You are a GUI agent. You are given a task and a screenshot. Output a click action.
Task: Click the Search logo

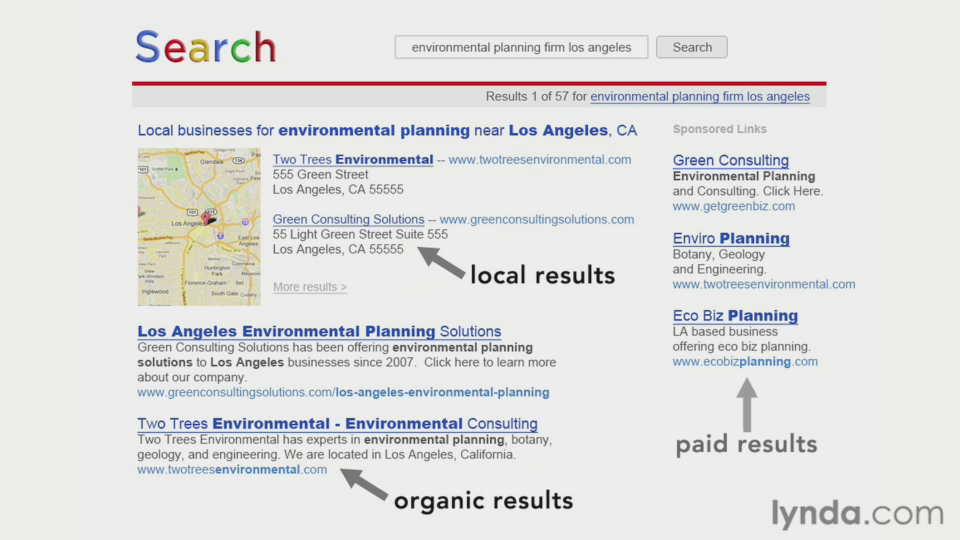(206, 47)
